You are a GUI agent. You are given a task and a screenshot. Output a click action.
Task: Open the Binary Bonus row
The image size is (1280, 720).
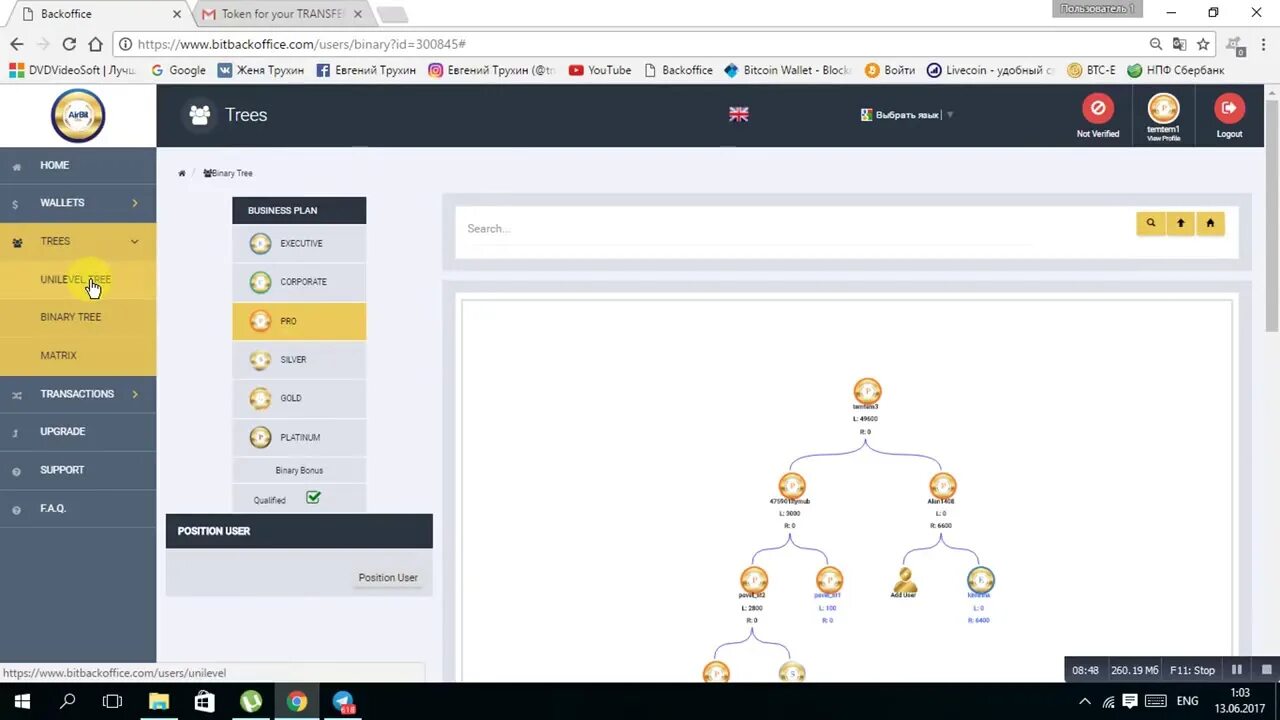299,470
